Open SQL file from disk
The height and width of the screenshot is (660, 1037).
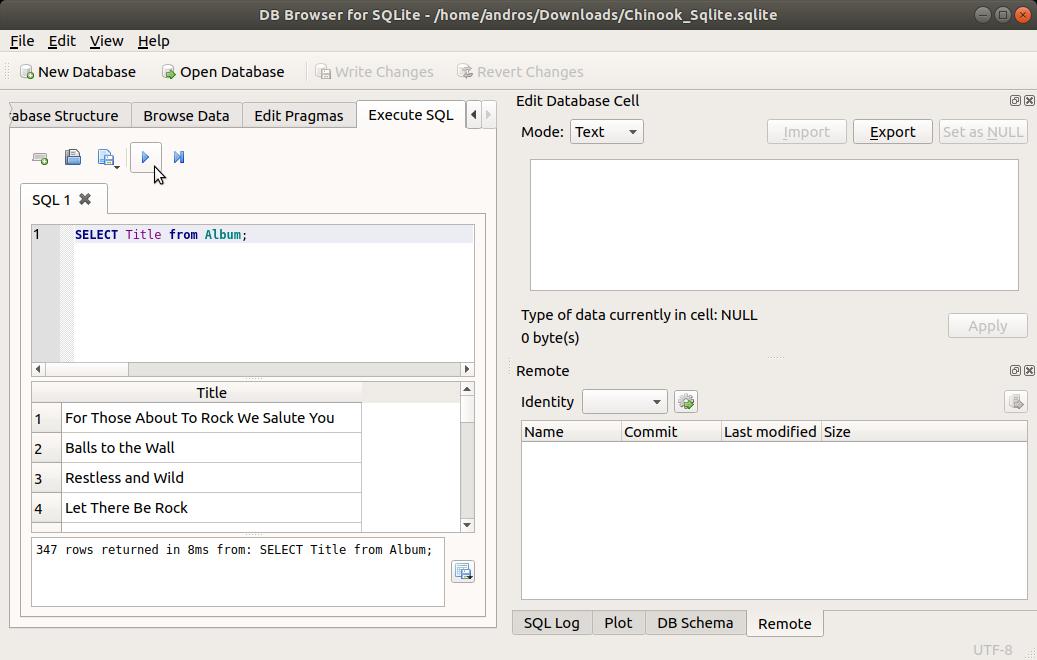[73, 157]
